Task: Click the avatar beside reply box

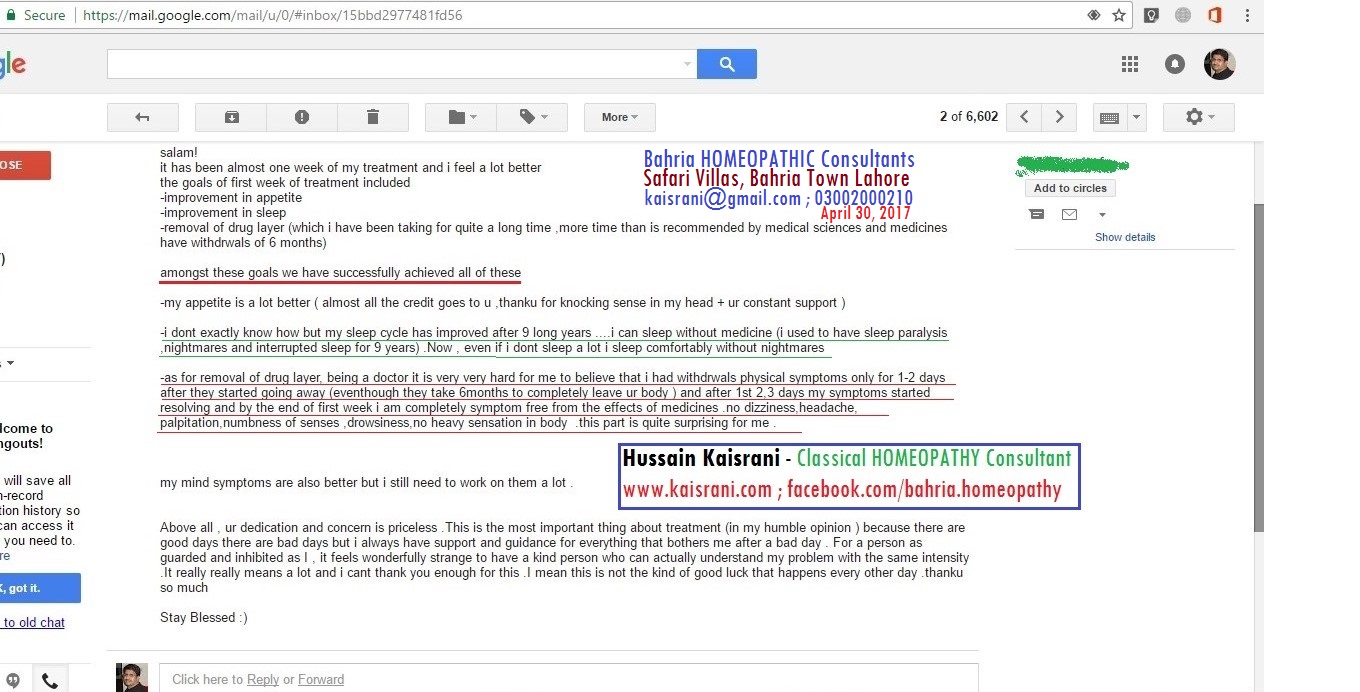Action: click(x=131, y=677)
